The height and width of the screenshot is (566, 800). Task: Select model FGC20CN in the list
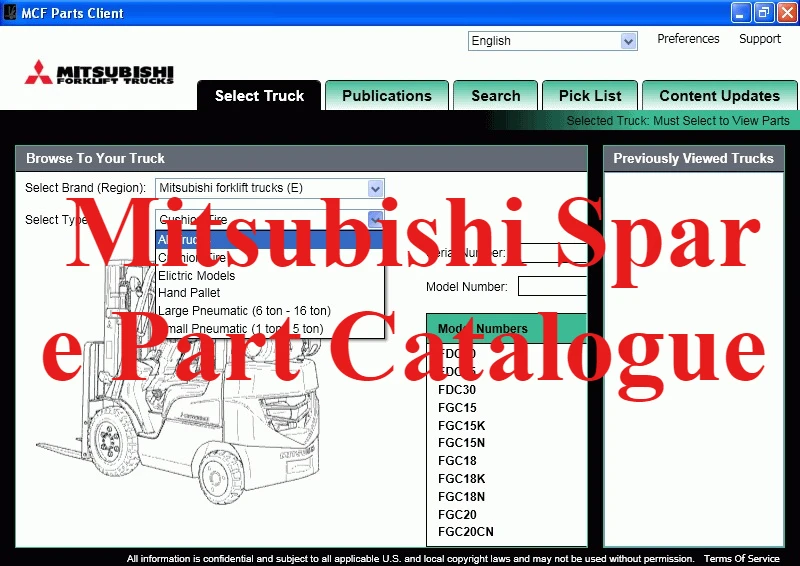coord(465,532)
